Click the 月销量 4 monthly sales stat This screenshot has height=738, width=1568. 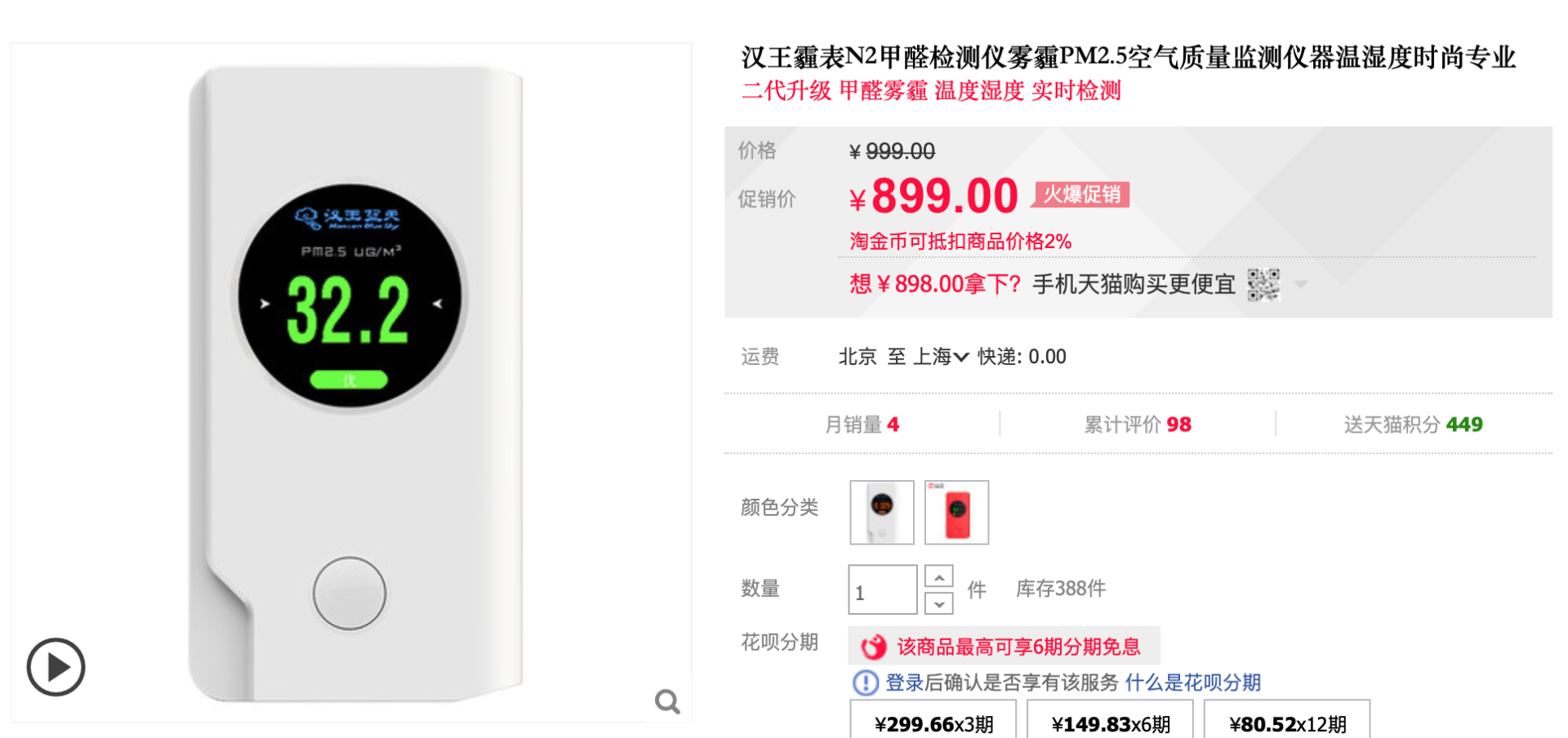[x=862, y=425]
